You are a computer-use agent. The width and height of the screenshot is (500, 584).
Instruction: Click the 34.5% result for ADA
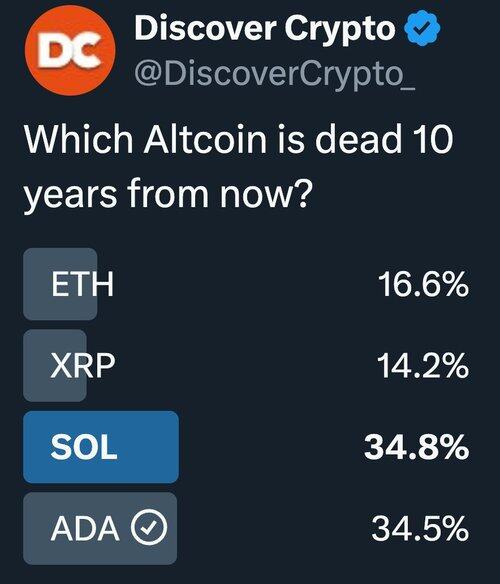[420, 528]
